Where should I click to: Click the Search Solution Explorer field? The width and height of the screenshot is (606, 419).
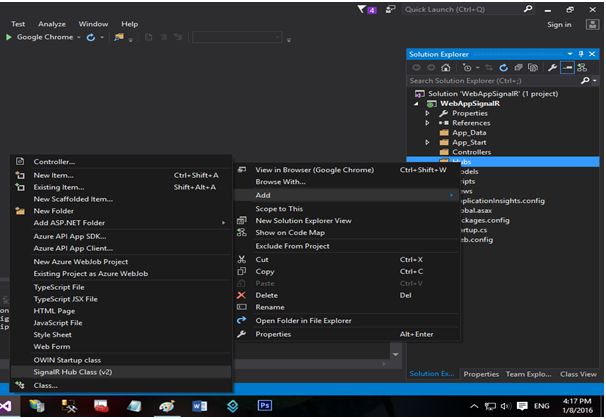(x=494, y=81)
